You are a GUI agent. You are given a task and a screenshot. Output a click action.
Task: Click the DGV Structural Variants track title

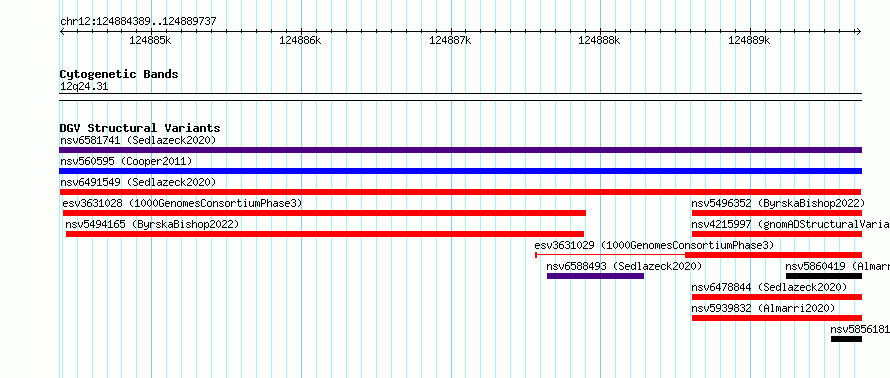[x=140, y=128]
